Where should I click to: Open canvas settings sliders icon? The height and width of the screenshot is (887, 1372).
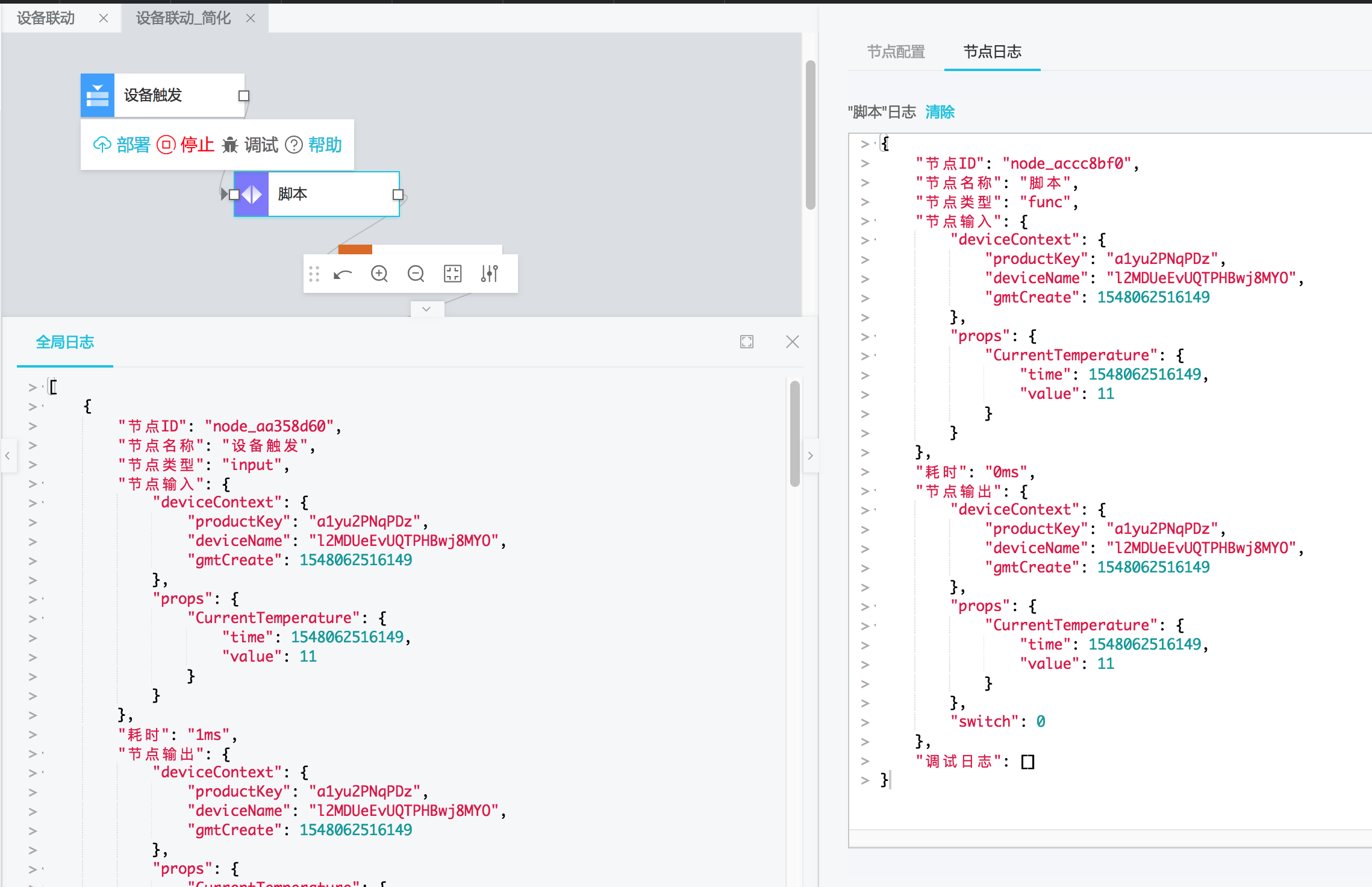(x=489, y=274)
